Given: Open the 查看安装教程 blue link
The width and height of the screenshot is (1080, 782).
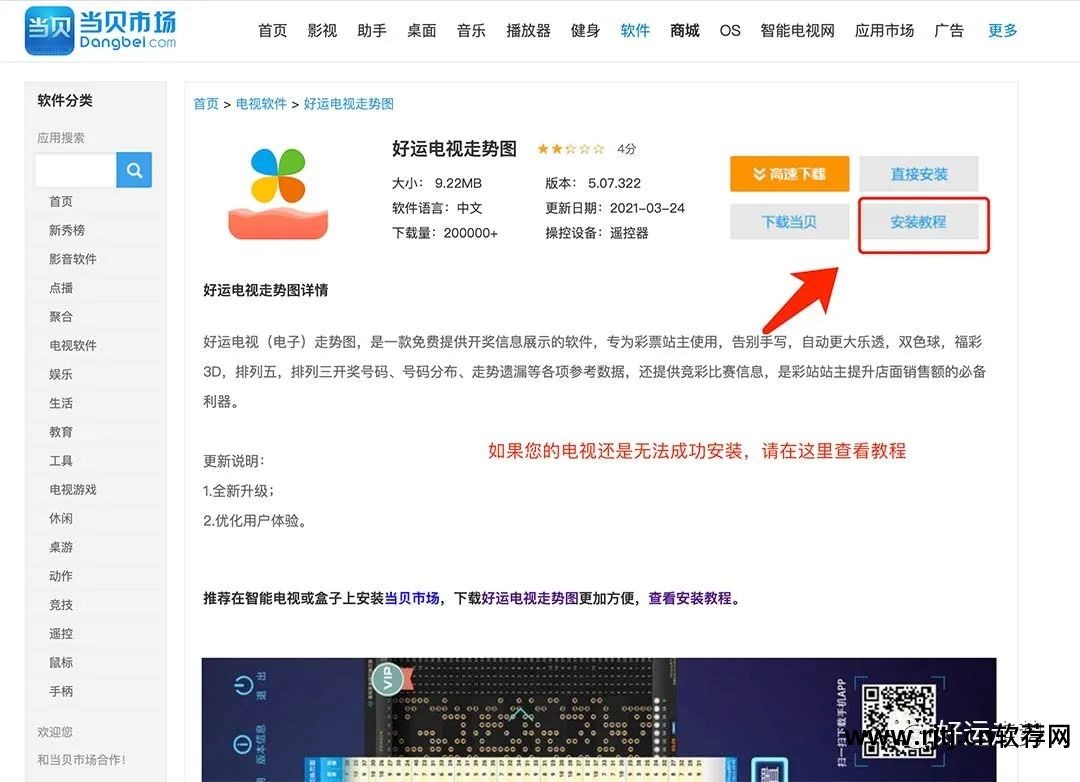Looking at the screenshot, I should point(692,598).
